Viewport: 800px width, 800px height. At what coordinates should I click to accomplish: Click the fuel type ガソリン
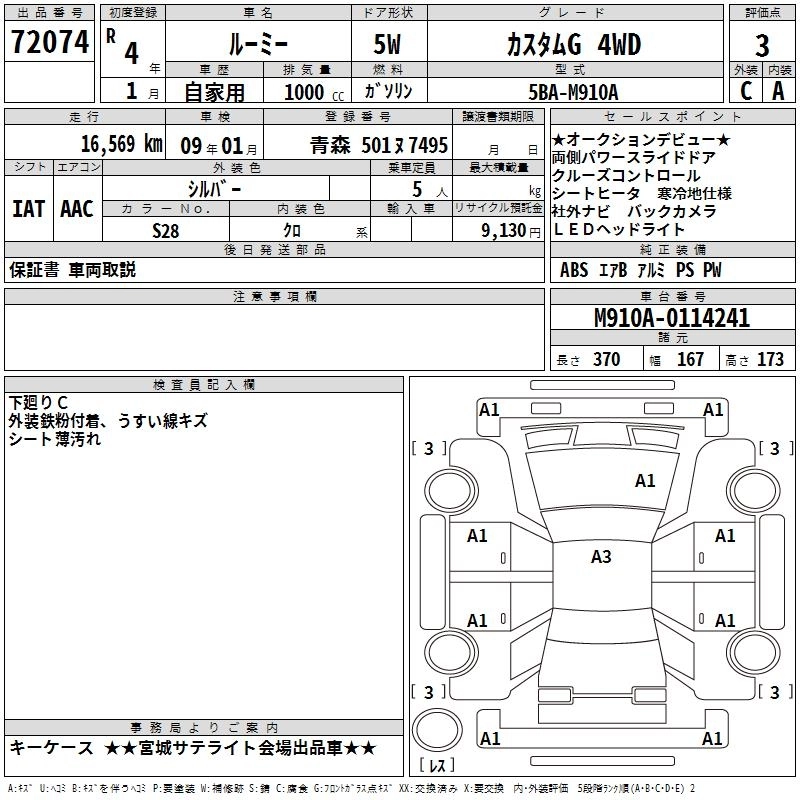pyautogui.click(x=388, y=91)
